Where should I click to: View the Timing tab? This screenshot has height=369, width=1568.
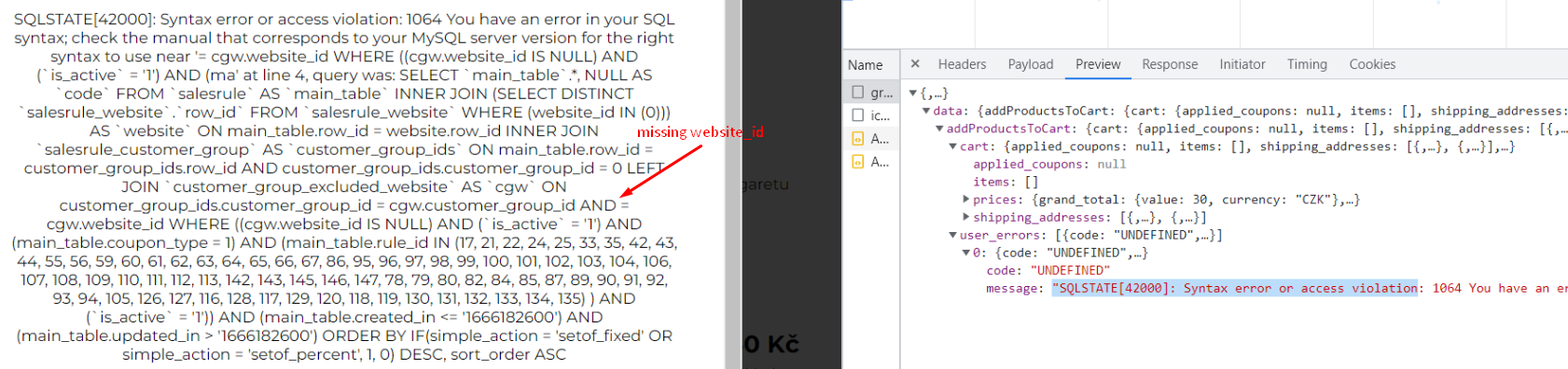click(x=1307, y=64)
